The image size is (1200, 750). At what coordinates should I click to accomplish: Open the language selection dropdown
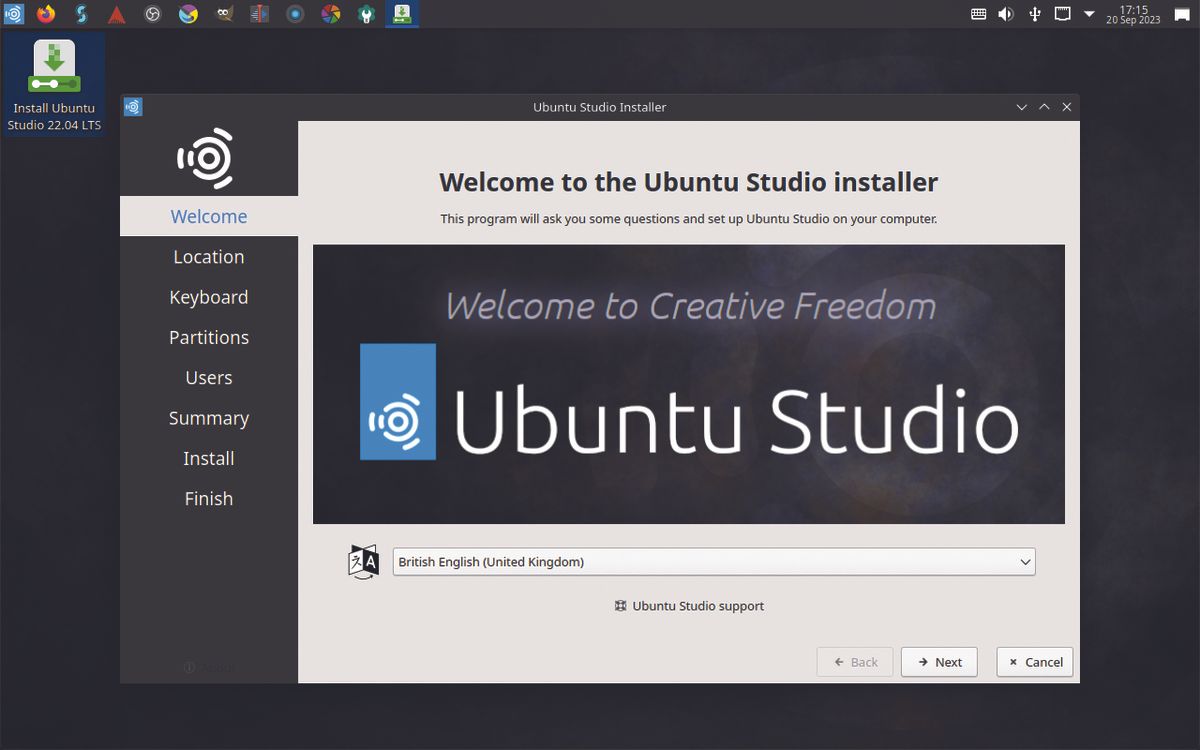pyautogui.click(x=713, y=561)
